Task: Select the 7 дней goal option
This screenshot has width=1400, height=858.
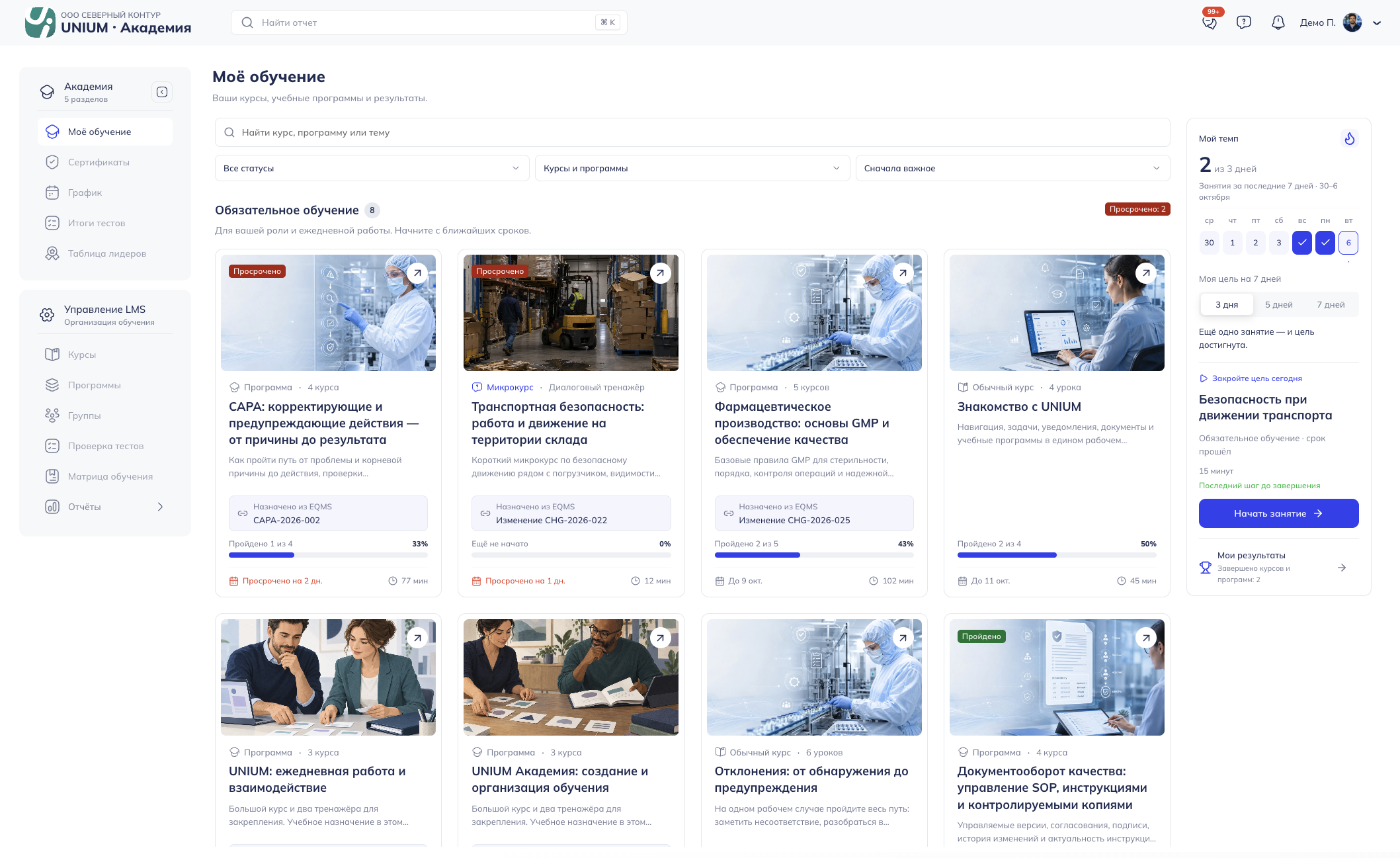Action: pos(1331,304)
